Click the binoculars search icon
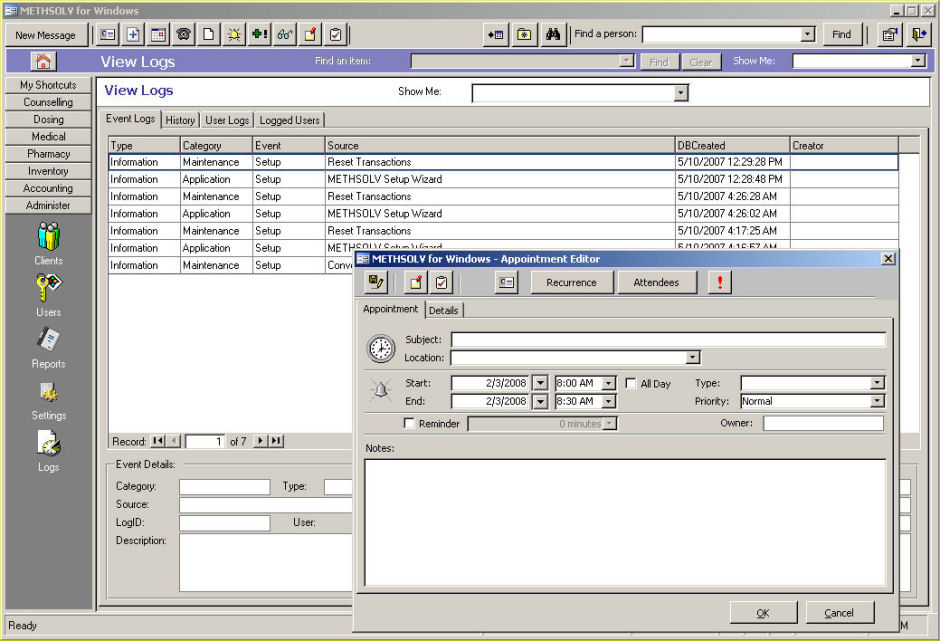The image size is (940, 641). pyautogui.click(x=553, y=35)
